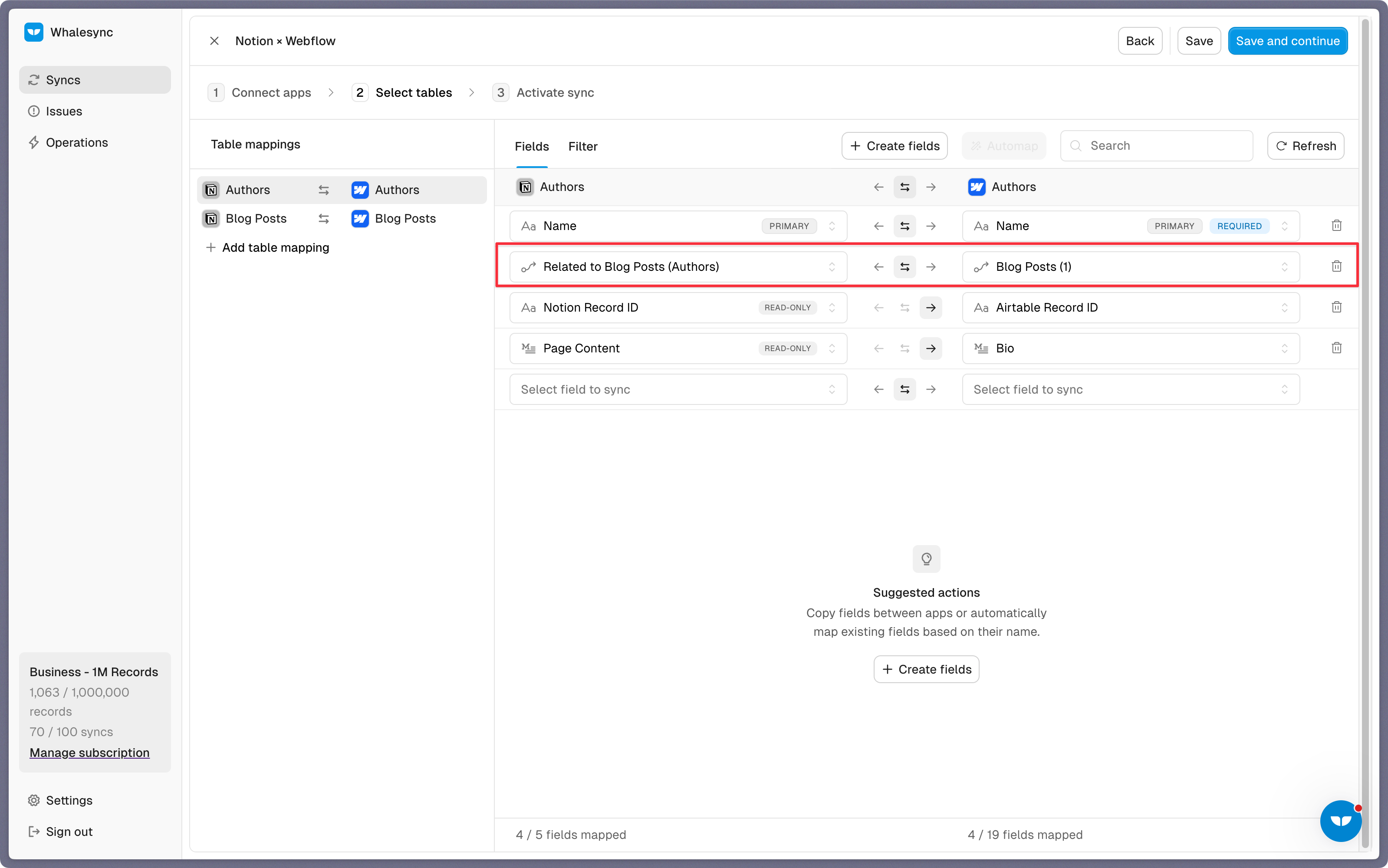Delete the Bio field mapping
The height and width of the screenshot is (868, 1388).
tap(1336, 348)
